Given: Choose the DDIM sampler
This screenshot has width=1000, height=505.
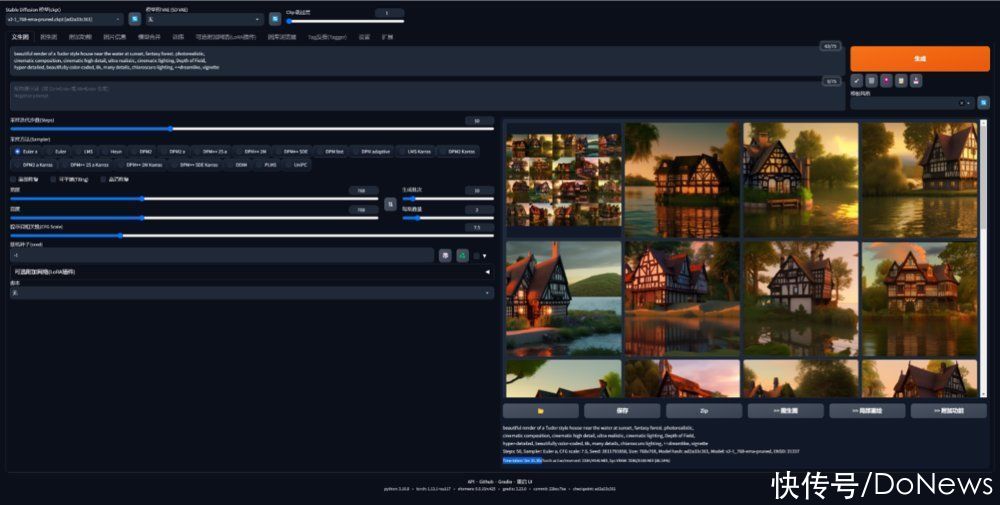Looking at the screenshot, I should pos(238,165).
